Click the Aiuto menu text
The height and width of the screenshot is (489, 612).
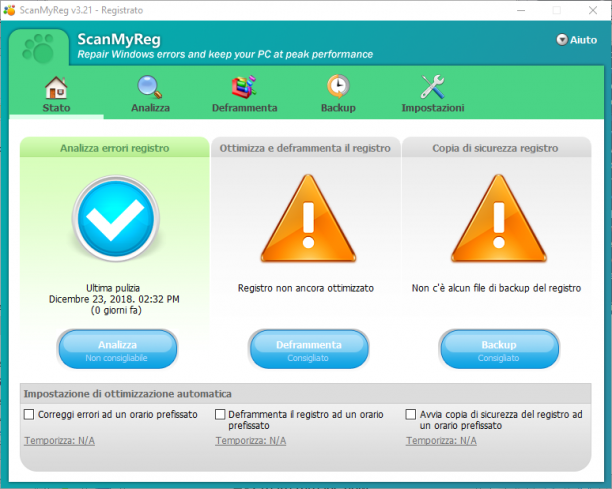coord(583,40)
